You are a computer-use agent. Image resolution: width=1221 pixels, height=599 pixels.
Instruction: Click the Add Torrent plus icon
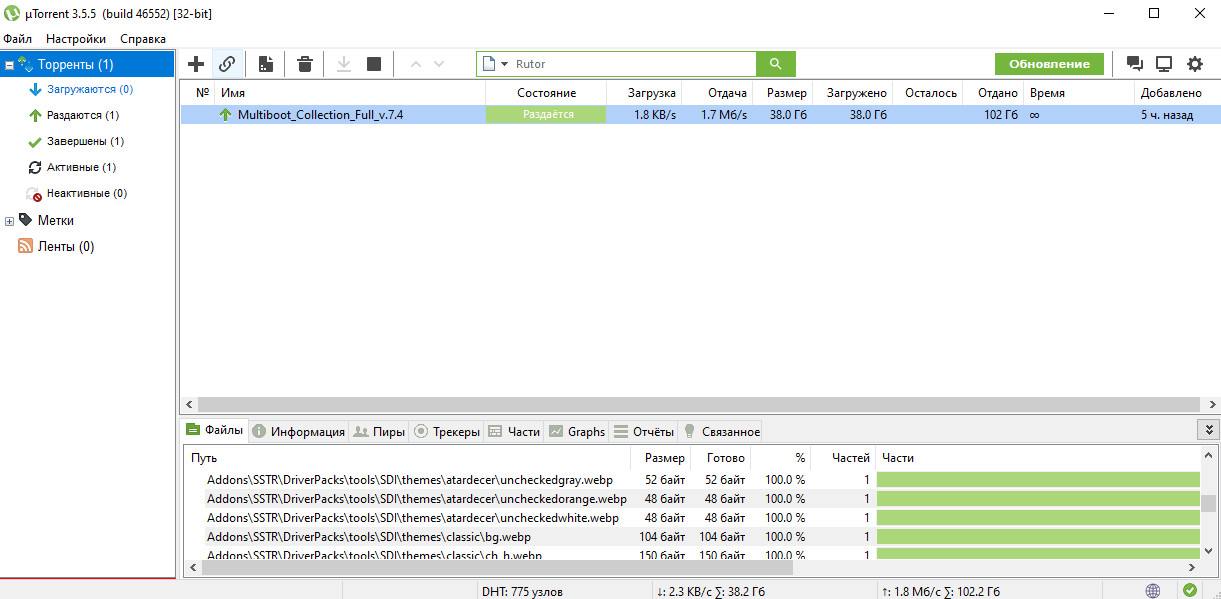click(x=196, y=64)
